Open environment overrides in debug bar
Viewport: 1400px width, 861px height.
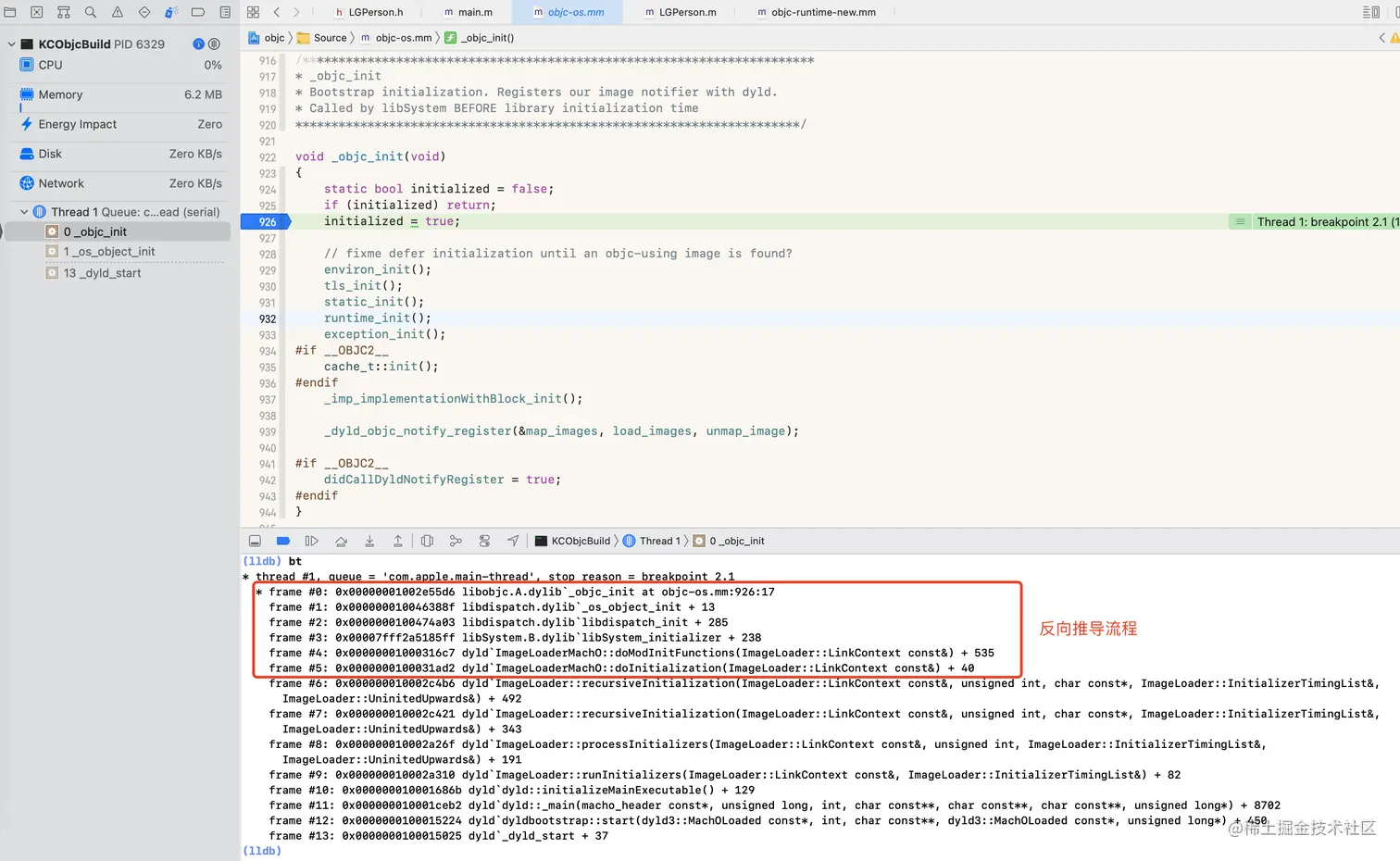[484, 541]
